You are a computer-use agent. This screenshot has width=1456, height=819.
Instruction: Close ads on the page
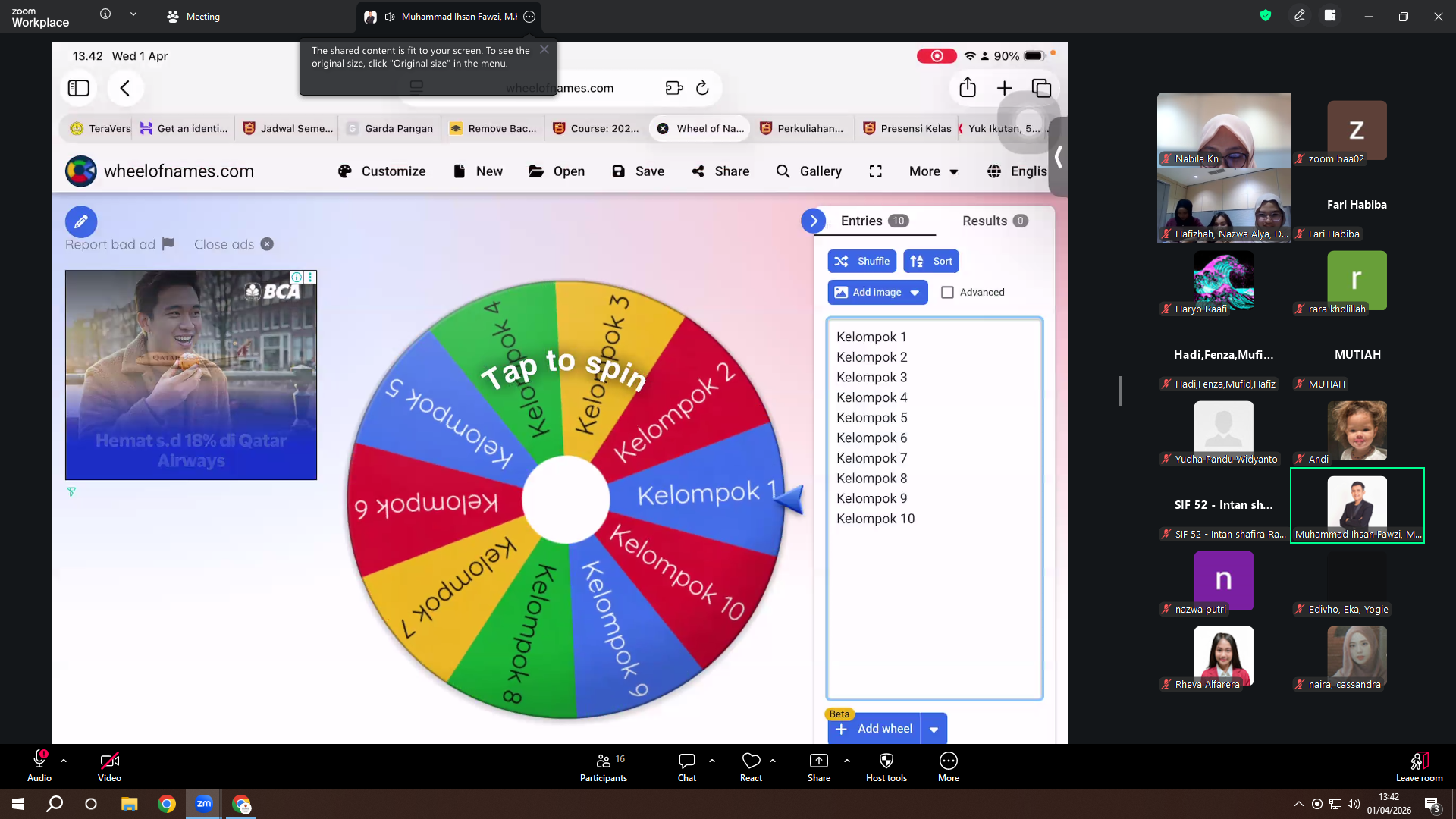[x=234, y=244]
